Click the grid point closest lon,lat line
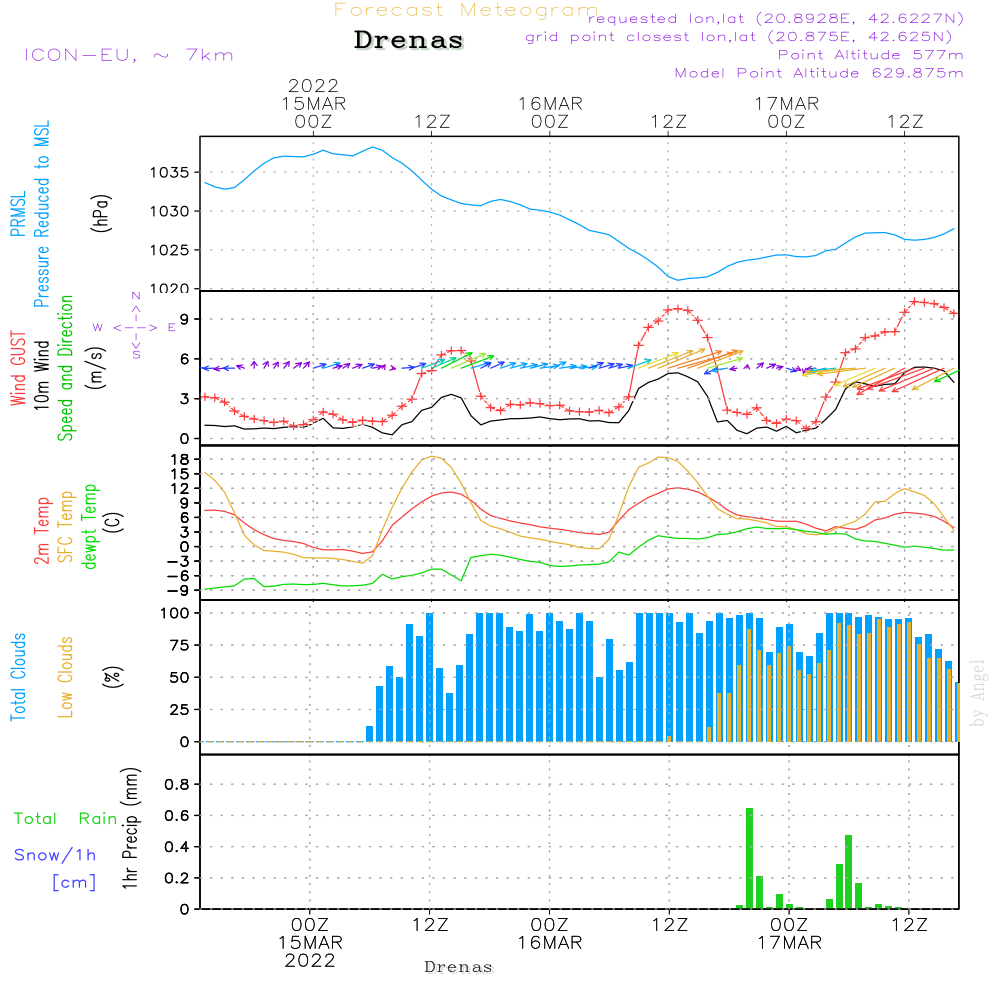Viewport: 1000px width, 1000px height. [x=739, y=37]
